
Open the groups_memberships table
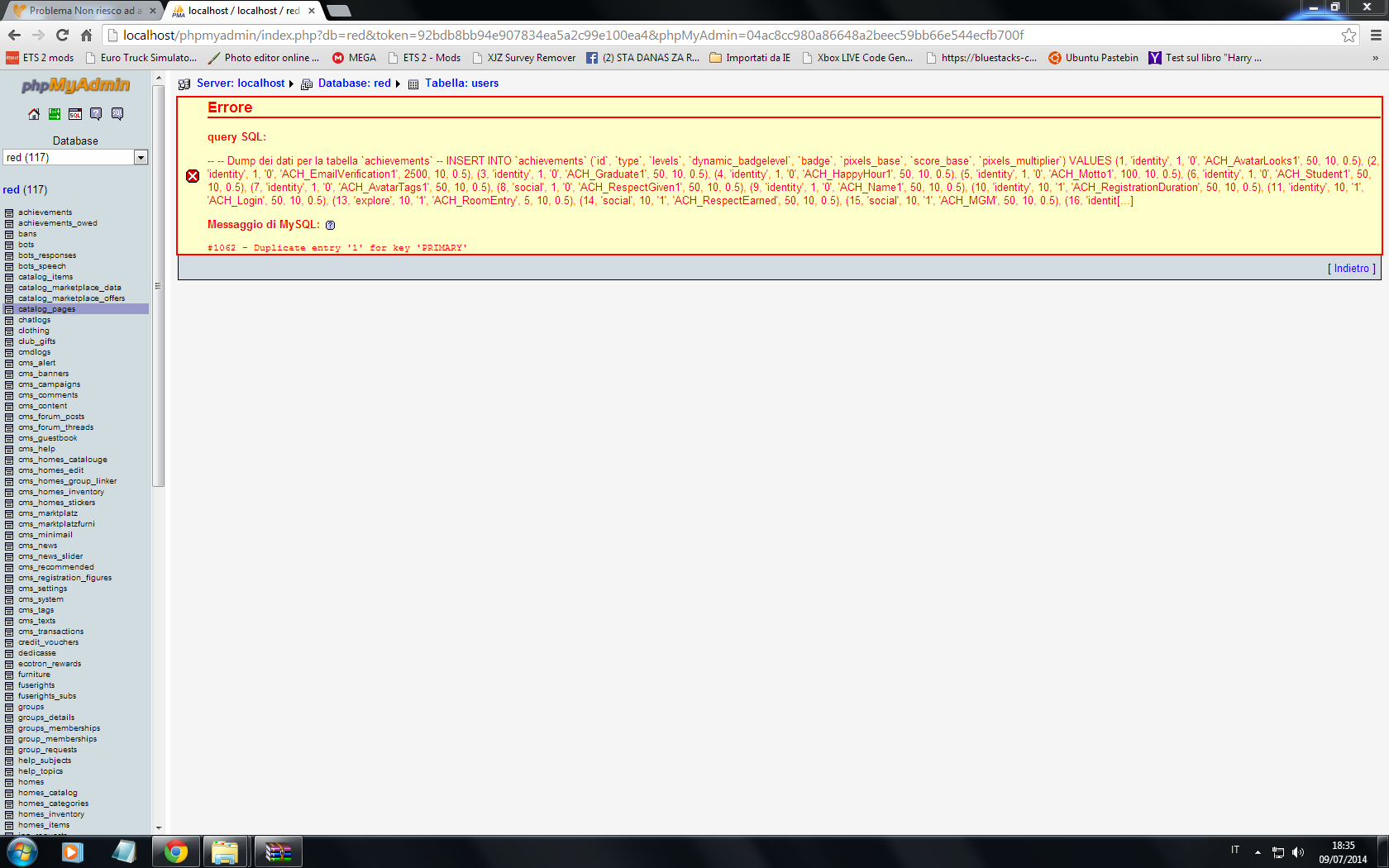pos(60,728)
